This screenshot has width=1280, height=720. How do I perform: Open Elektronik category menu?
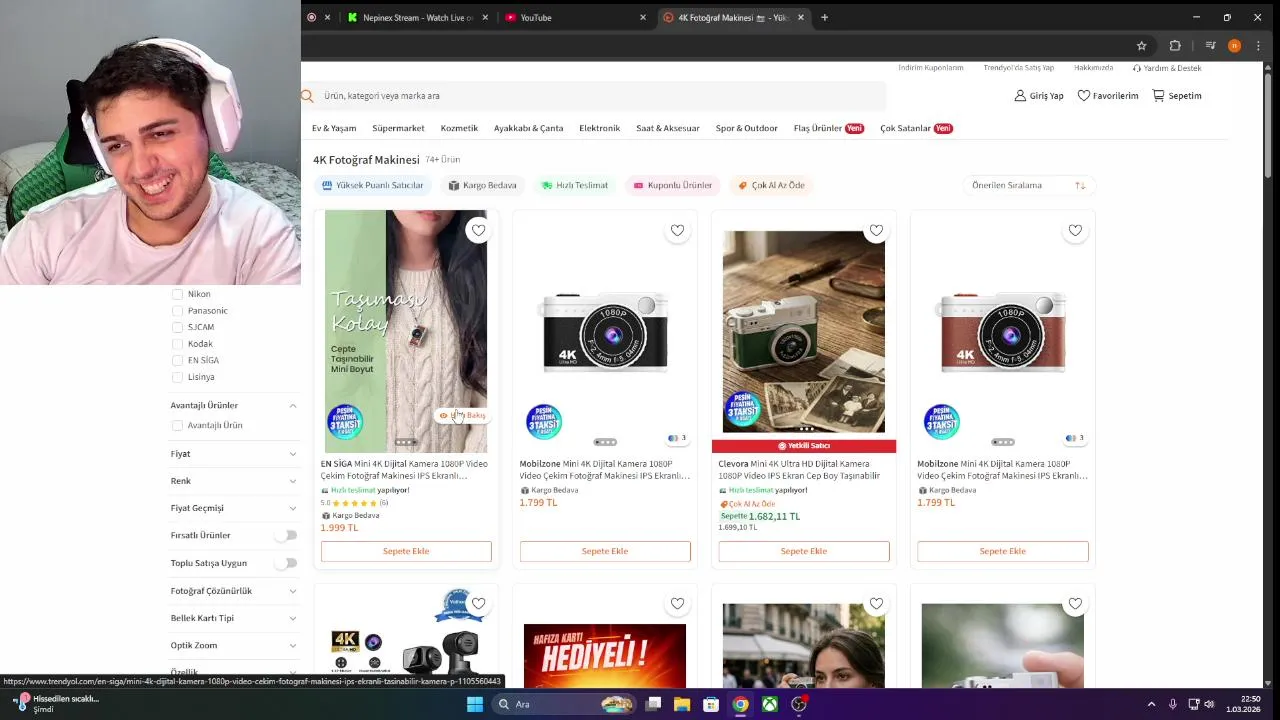[599, 128]
